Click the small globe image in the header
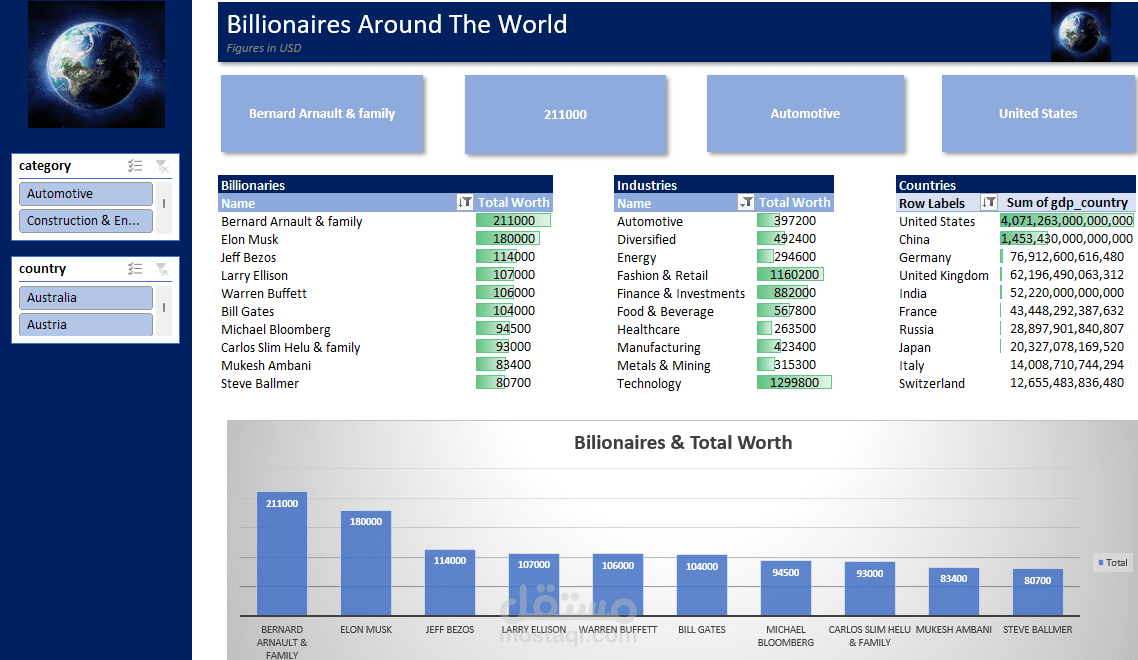1138x660 pixels. (x=1081, y=32)
